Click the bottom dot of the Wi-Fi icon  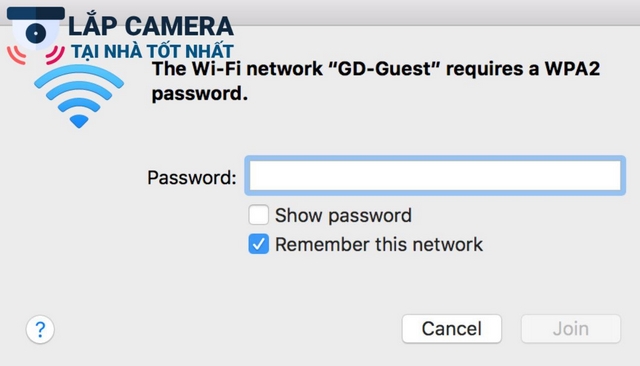click(x=79, y=122)
